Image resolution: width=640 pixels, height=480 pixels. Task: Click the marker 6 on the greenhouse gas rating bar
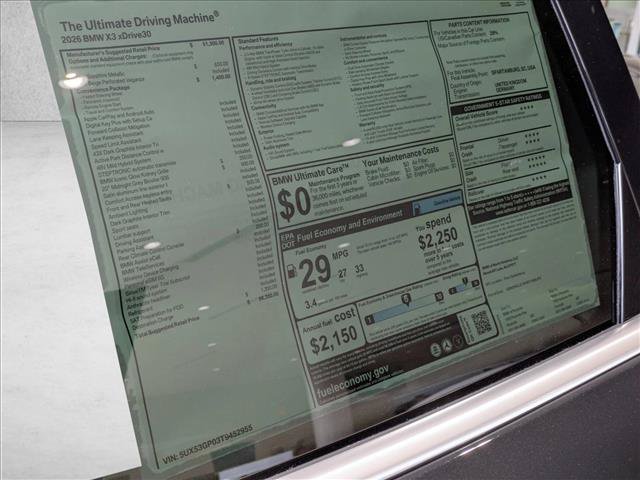coord(406,300)
